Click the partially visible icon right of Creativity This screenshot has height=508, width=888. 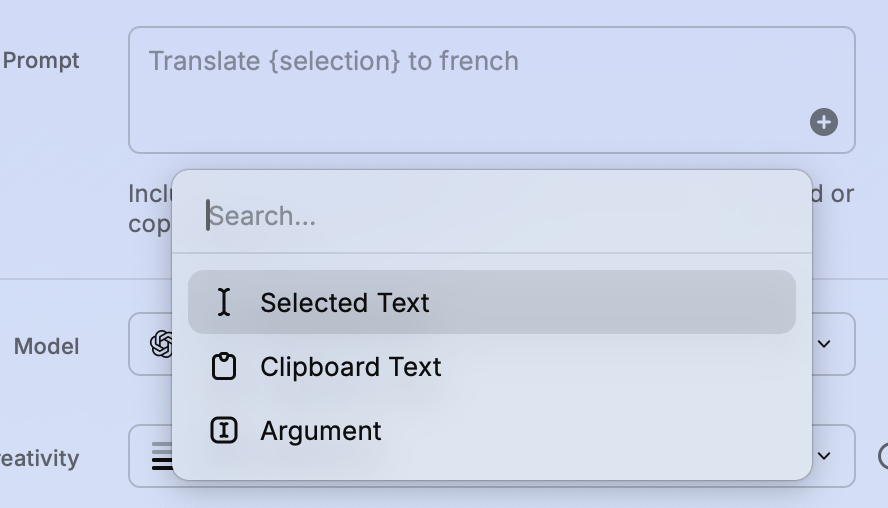(882, 457)
